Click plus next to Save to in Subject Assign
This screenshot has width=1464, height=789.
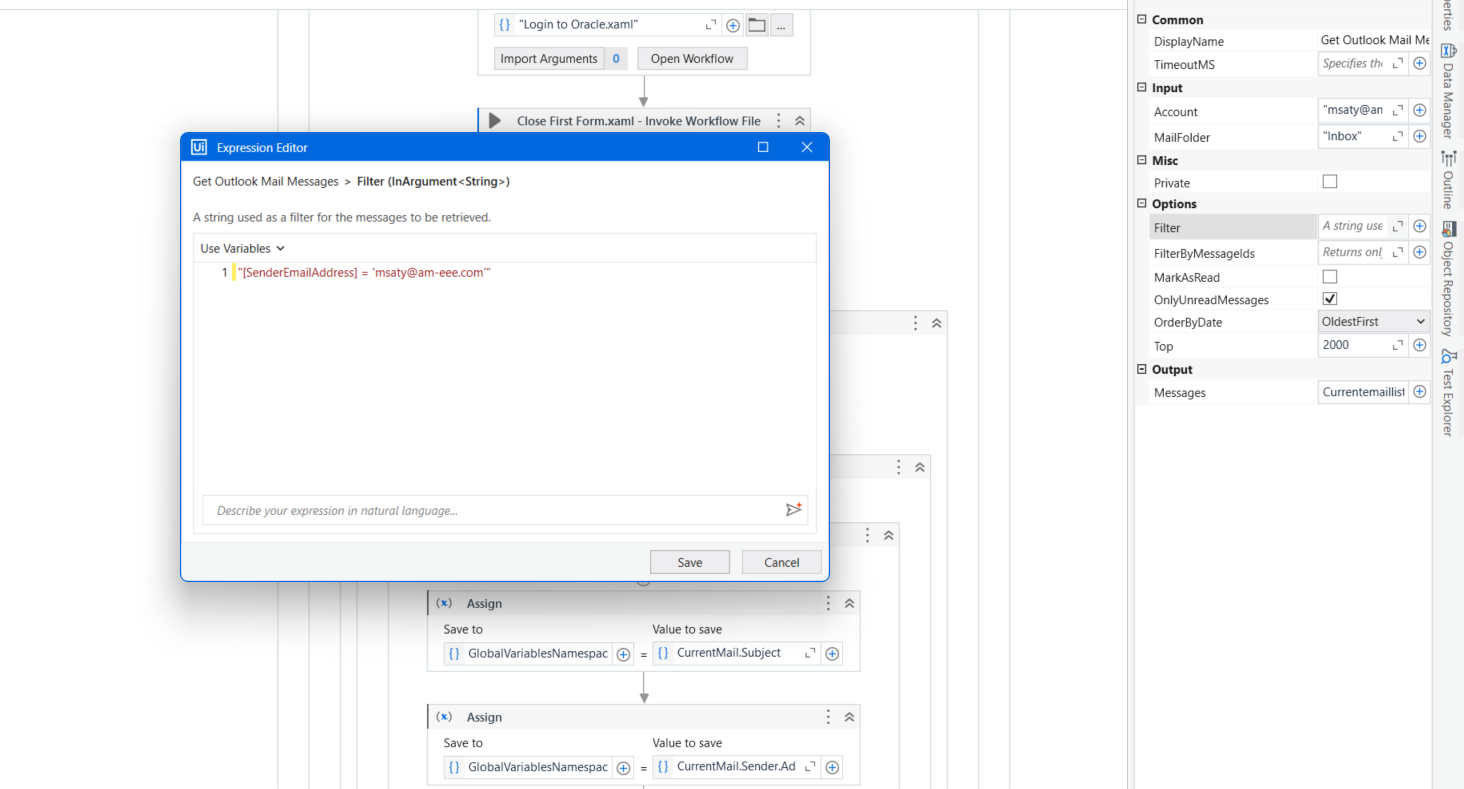click(623, 654)
